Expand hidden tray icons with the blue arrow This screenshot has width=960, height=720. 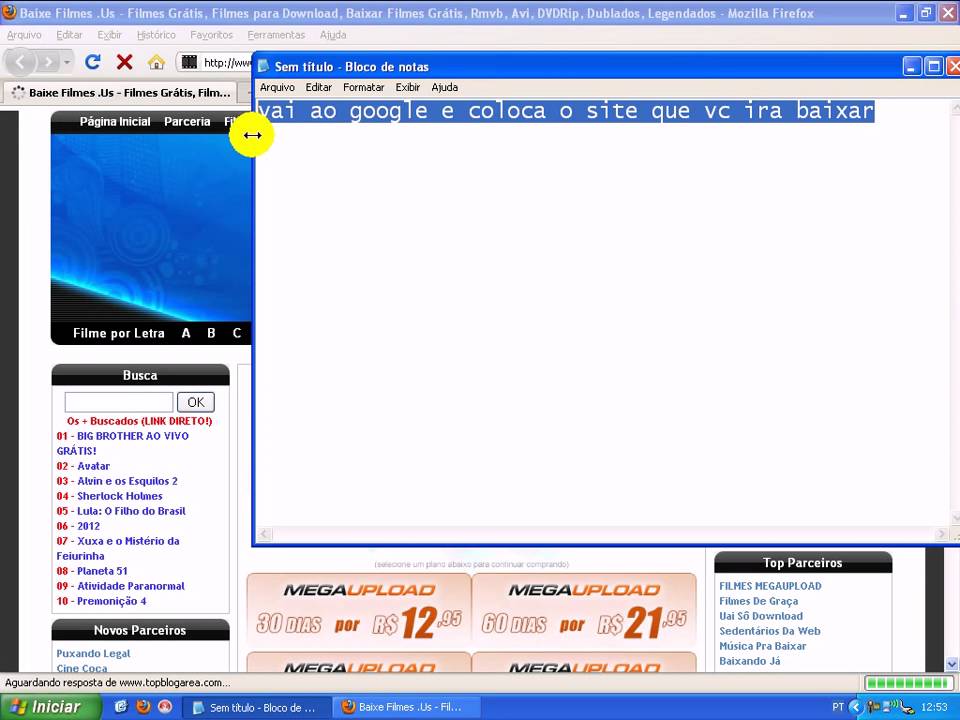click(x=856, y=708)
